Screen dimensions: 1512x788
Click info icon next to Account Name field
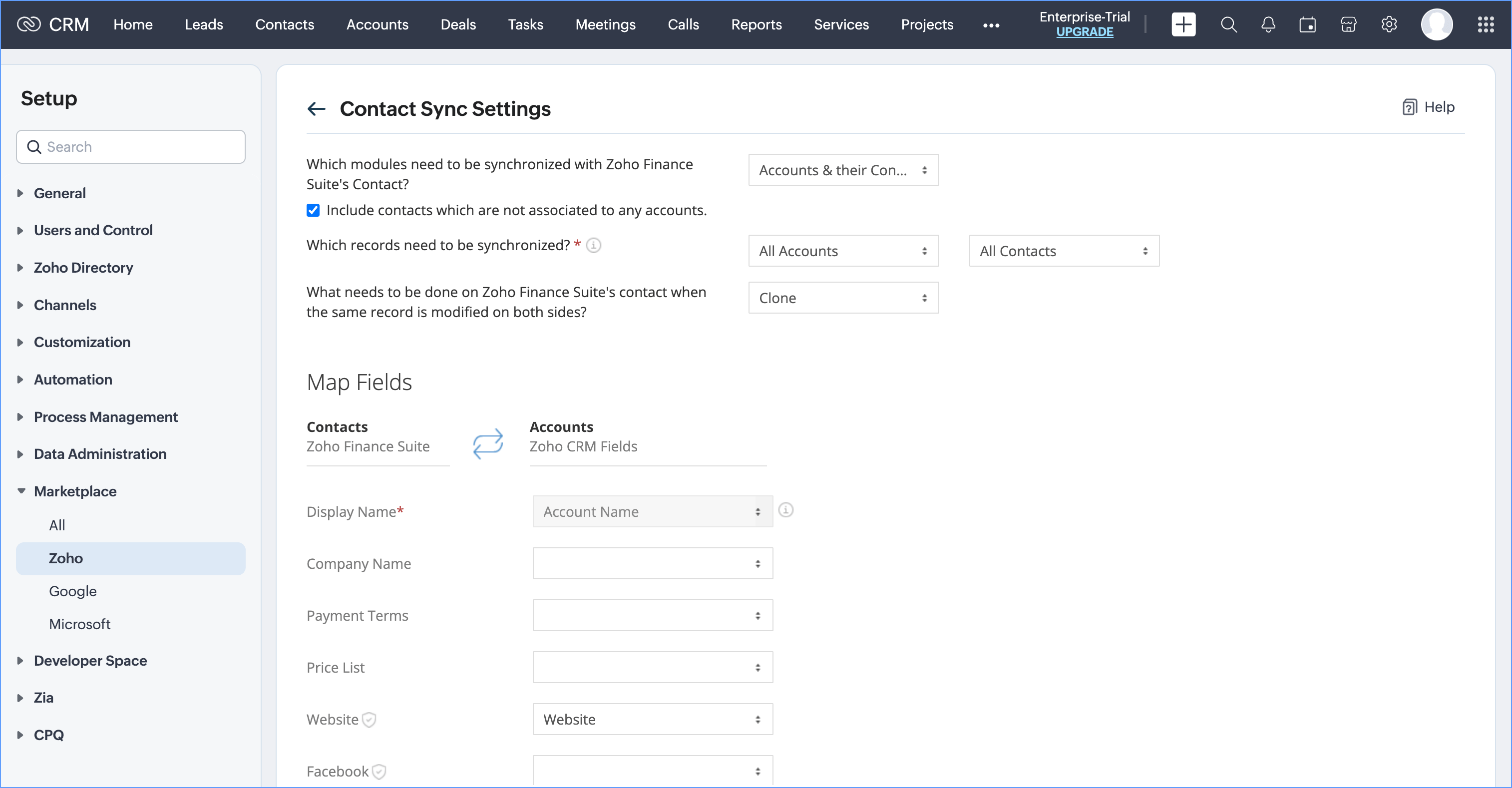(785, 510)
